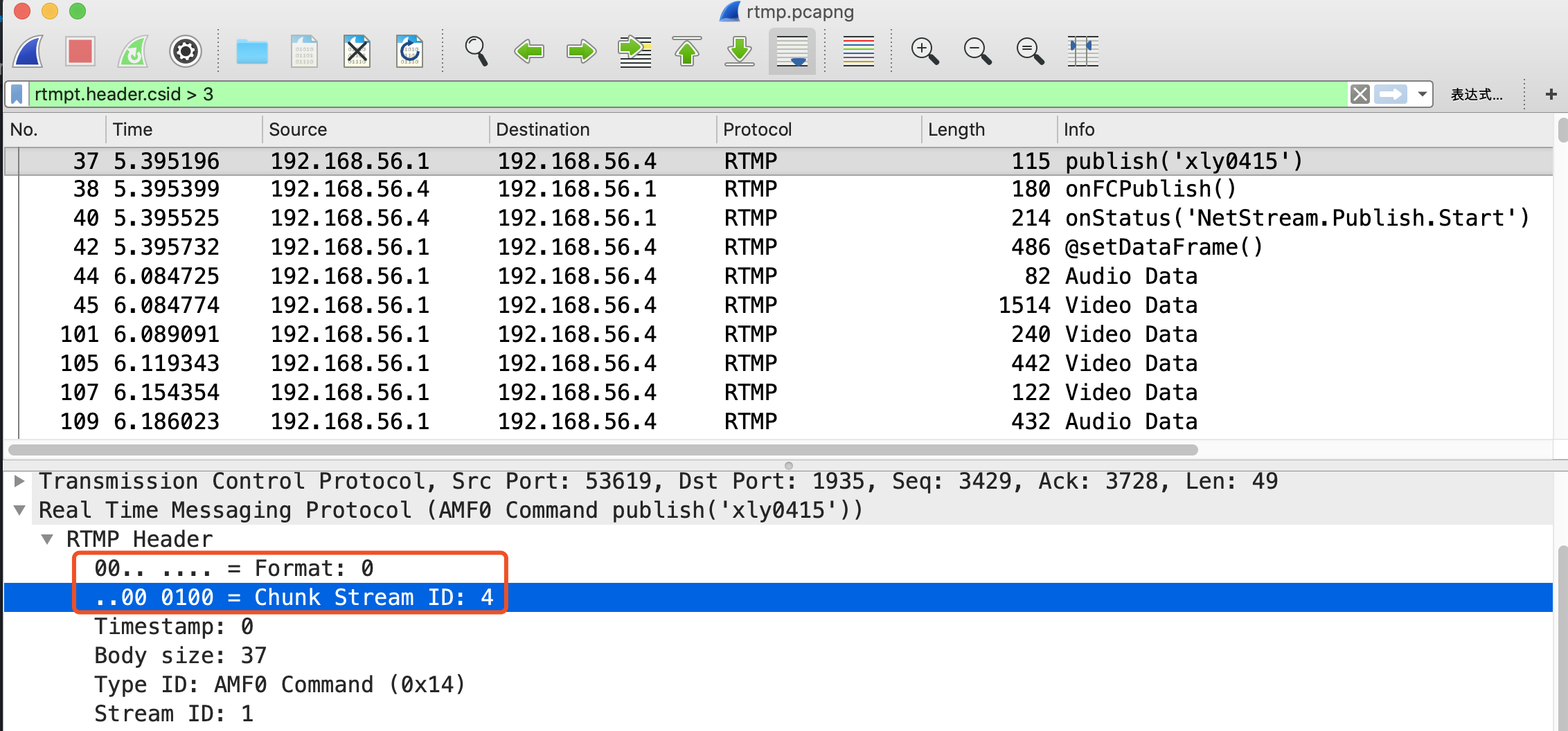Open a capture file (folder icon)
Image resolution: width=1568 pixels, height=731 pixels.
(x=252, y=51)
